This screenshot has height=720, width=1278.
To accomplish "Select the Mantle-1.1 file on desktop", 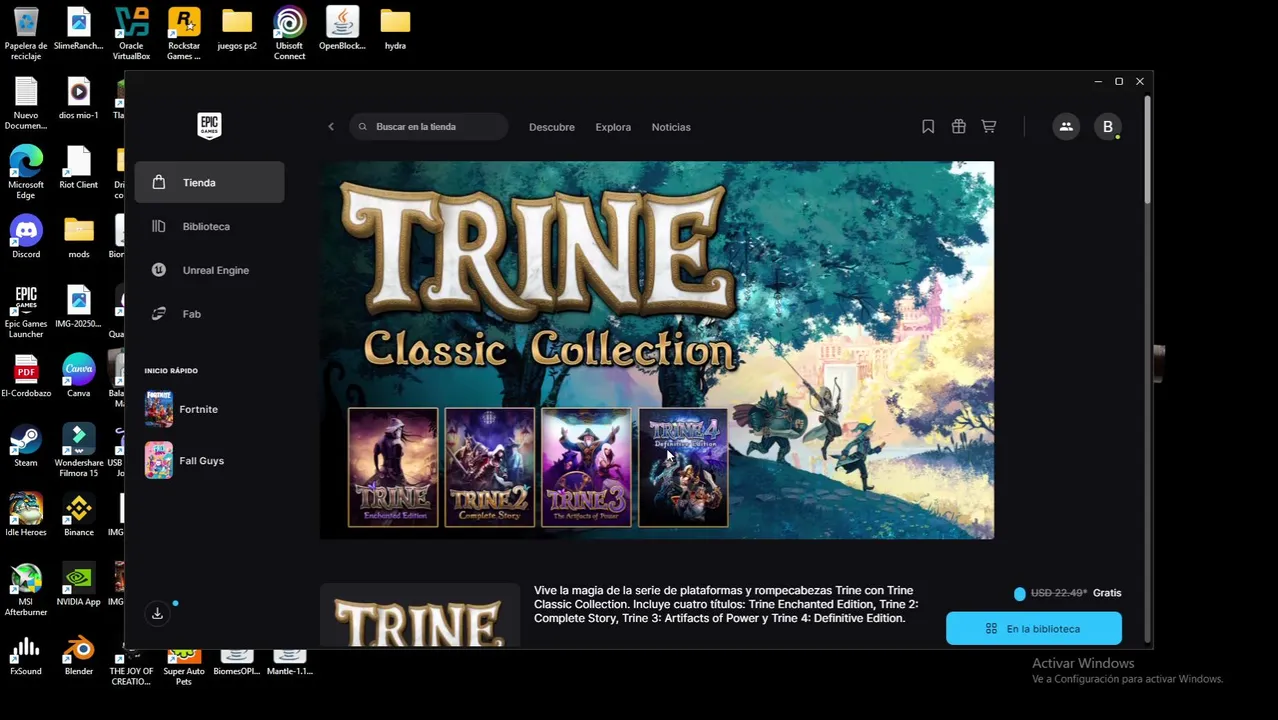I will (x=290, y=662).
